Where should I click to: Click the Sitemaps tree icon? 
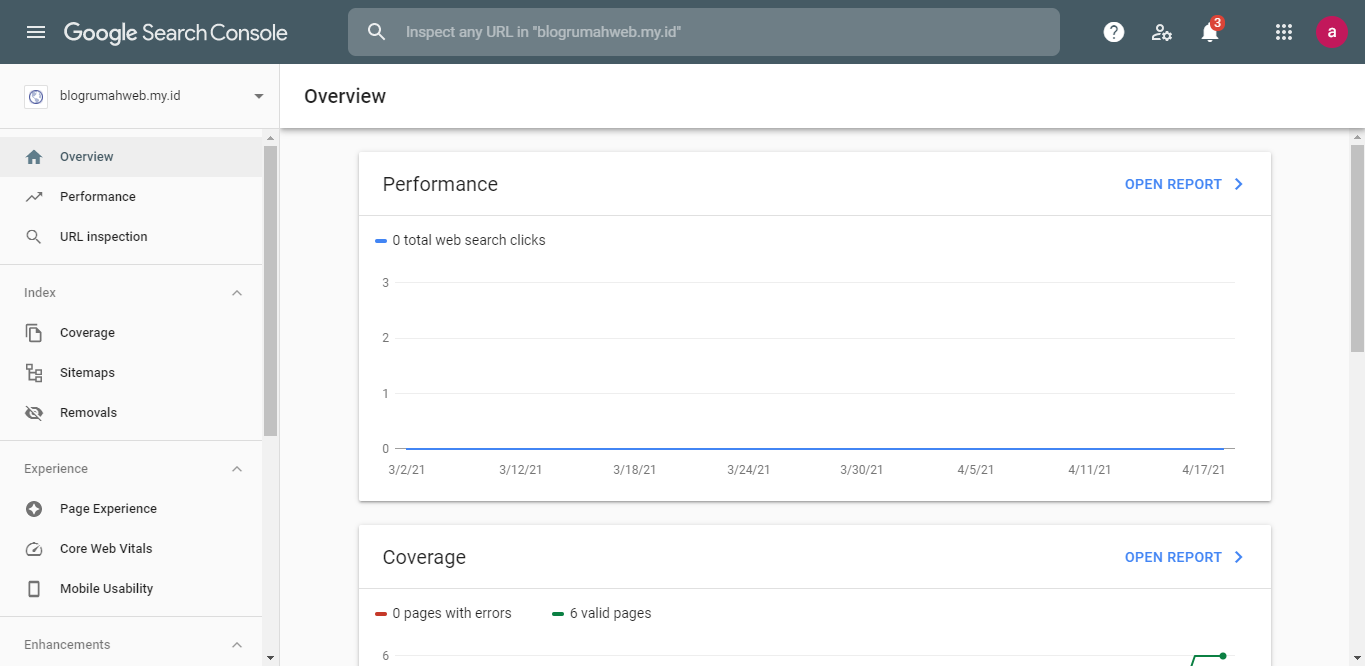tap(34, 373)
